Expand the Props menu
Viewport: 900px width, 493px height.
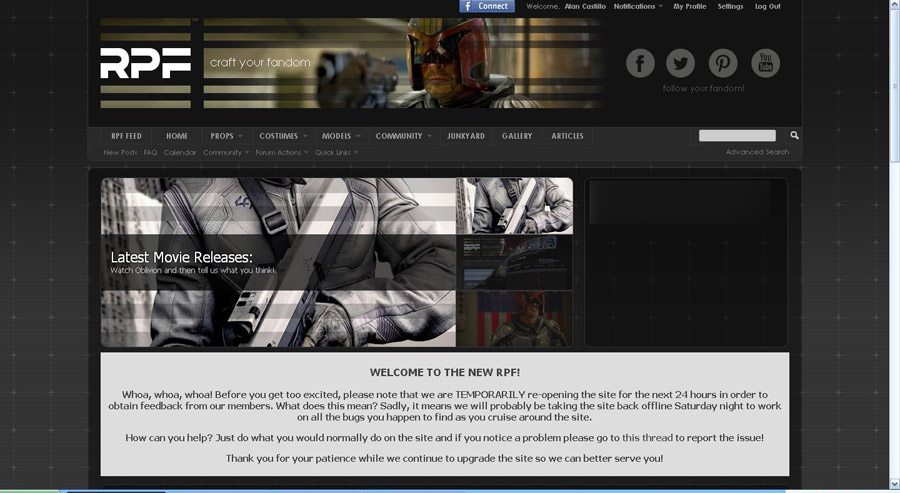coord(226,136)
